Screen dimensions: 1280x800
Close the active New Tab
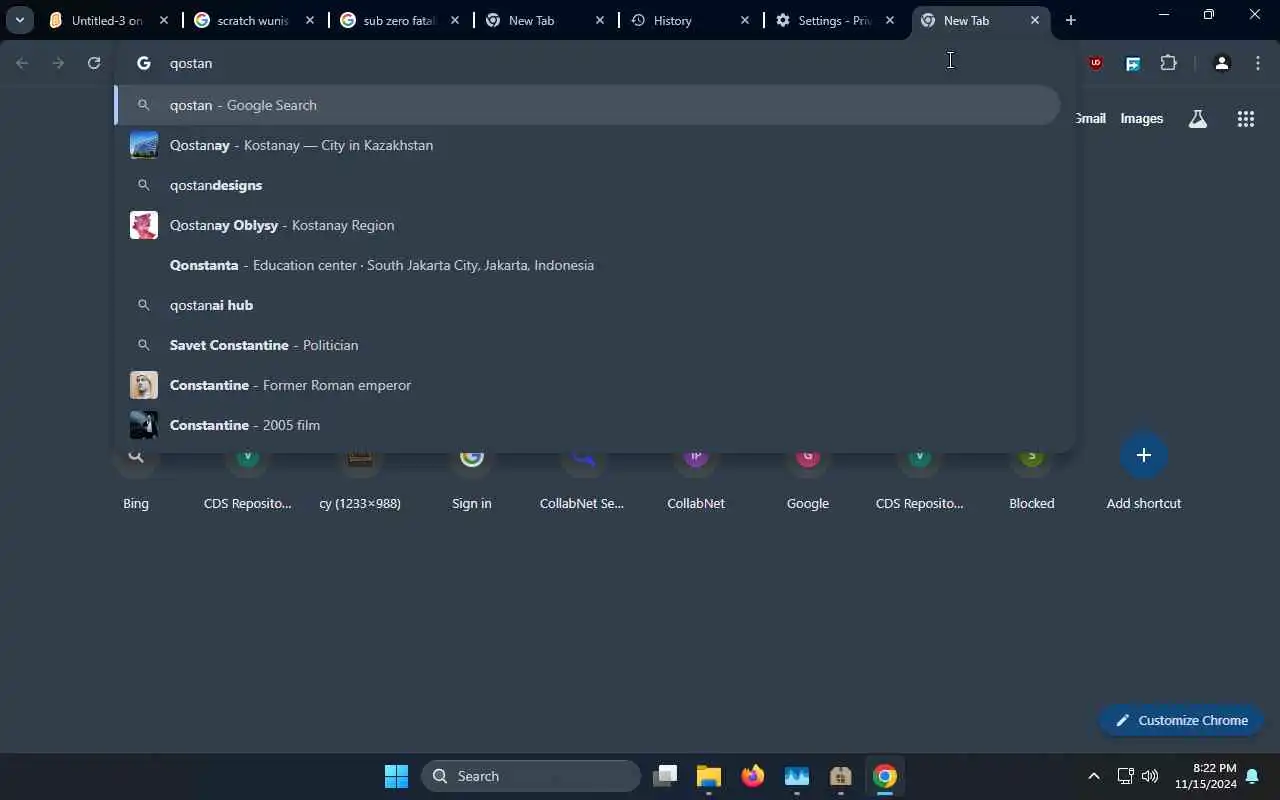[1035, 20]
